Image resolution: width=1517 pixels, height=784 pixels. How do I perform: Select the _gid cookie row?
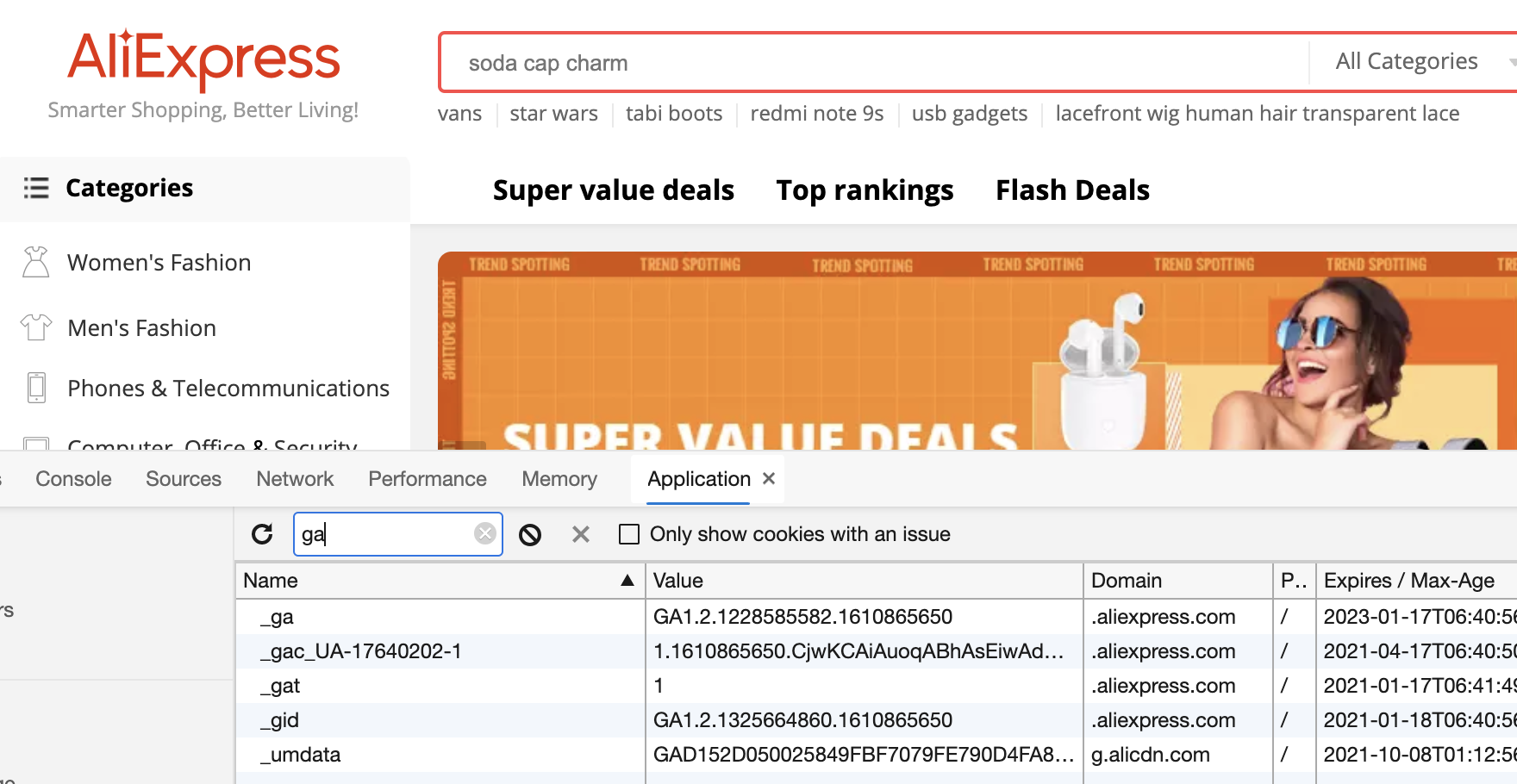[877, 720]
